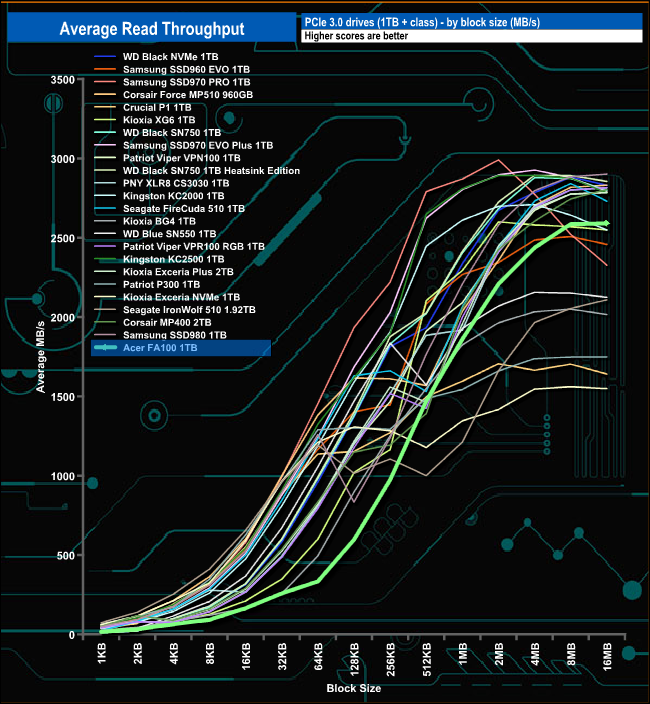
Task: Click the 16KB block size label
Action: pyautogui.click(x=246, y=656)
